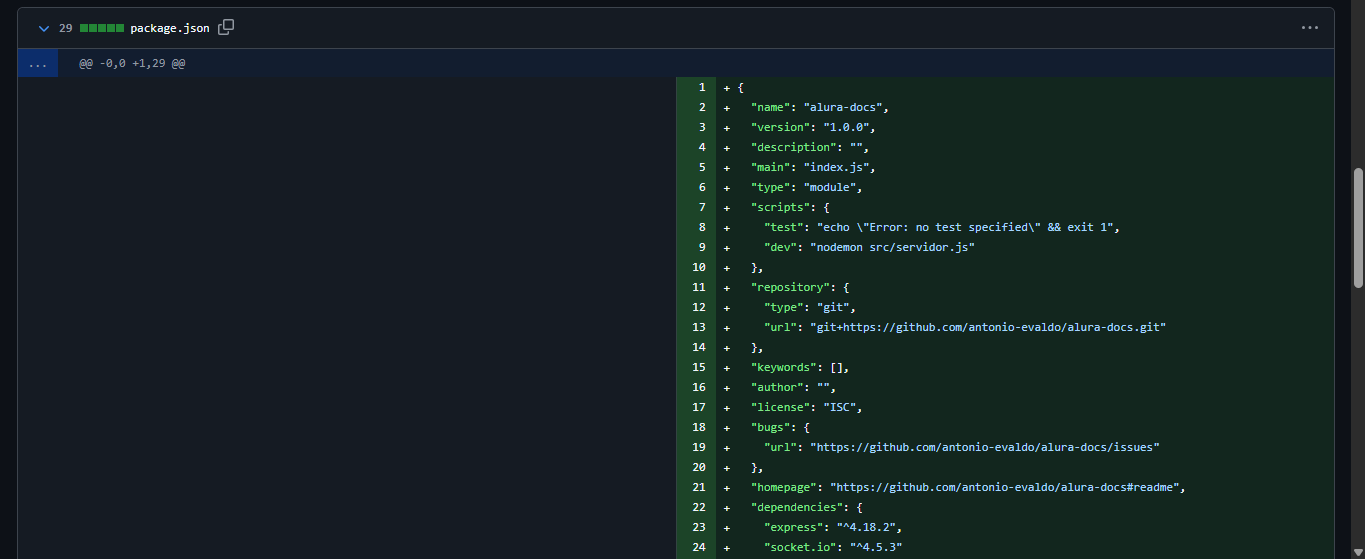This screenshot has height=559, width=1365.
Task: Open the three-dot file options menu
Action: 1309,28
